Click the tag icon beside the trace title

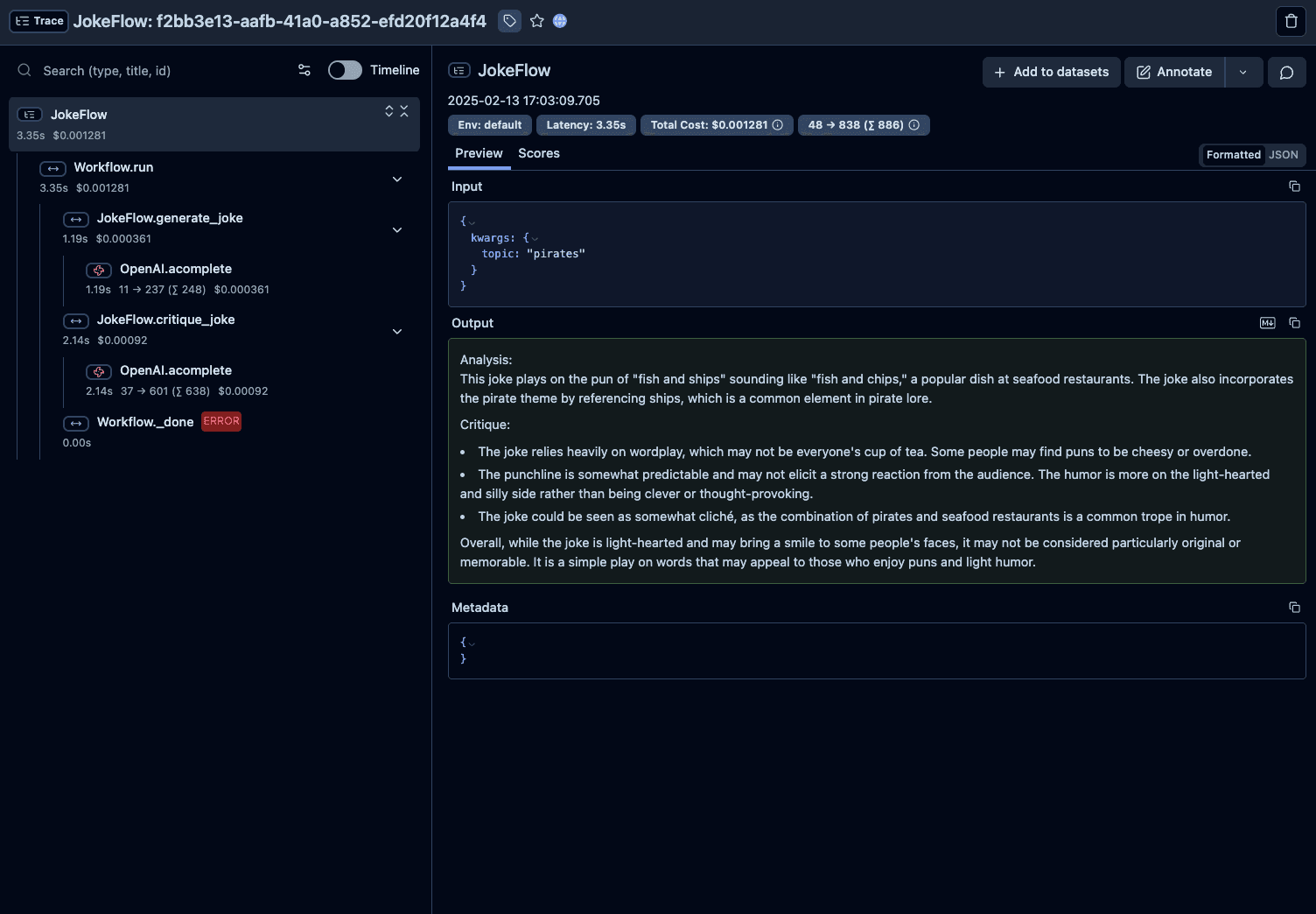click(509, 21)
